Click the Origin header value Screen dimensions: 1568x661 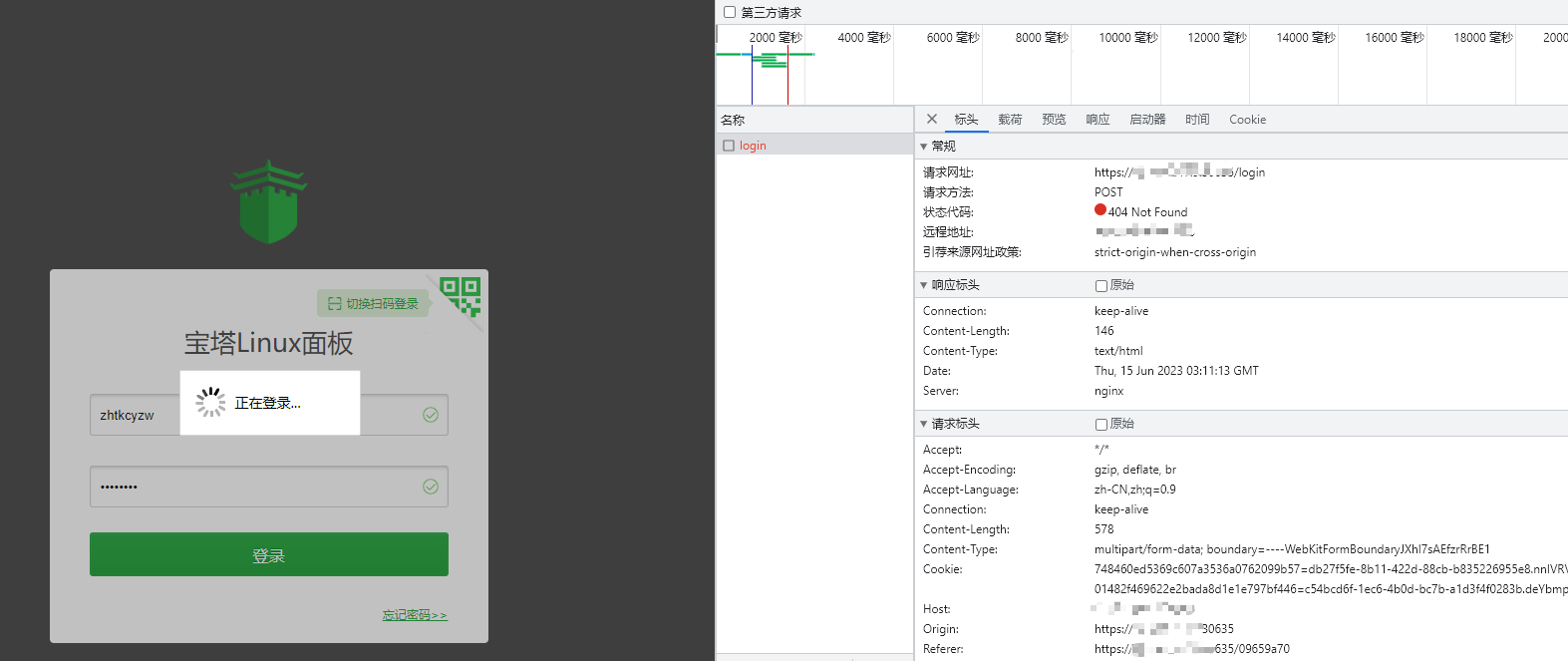[1164, 629]
